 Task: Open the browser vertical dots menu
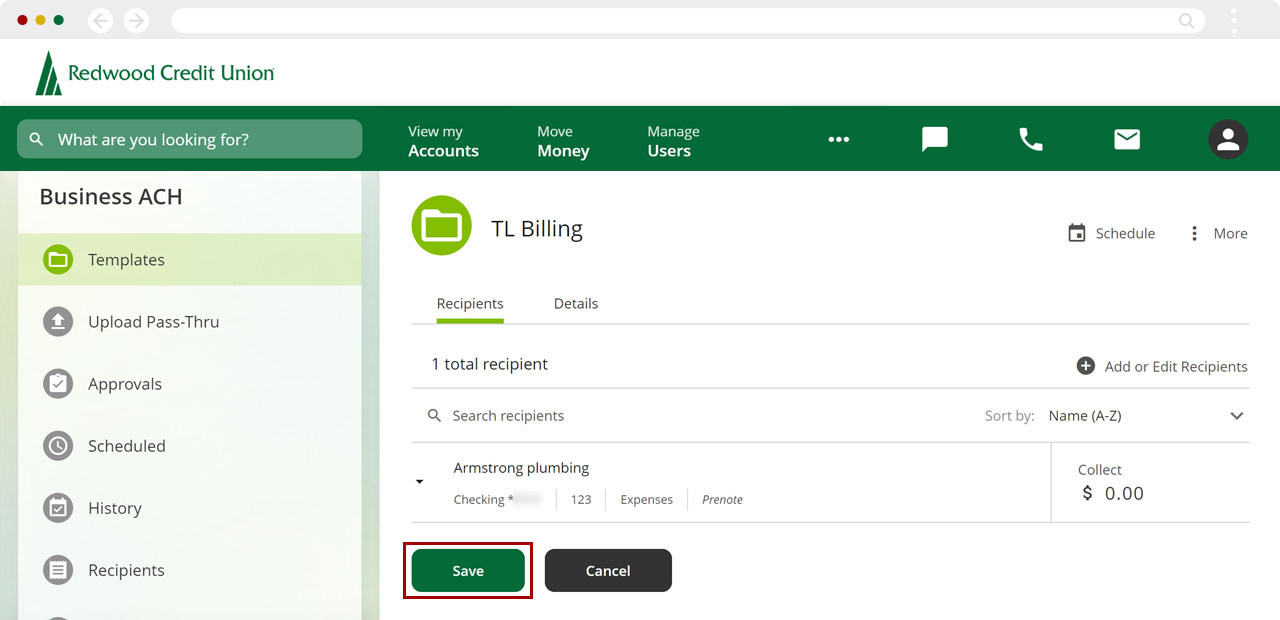(x=1234, y=20)
